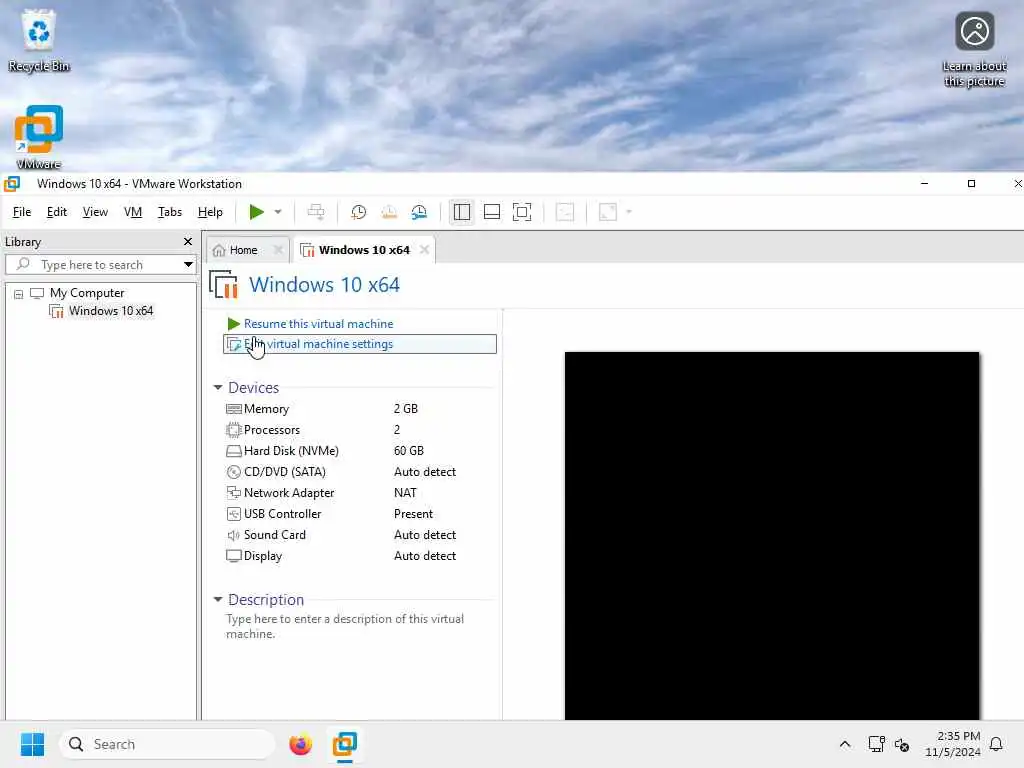Collapse the Description section

(218, 600)
